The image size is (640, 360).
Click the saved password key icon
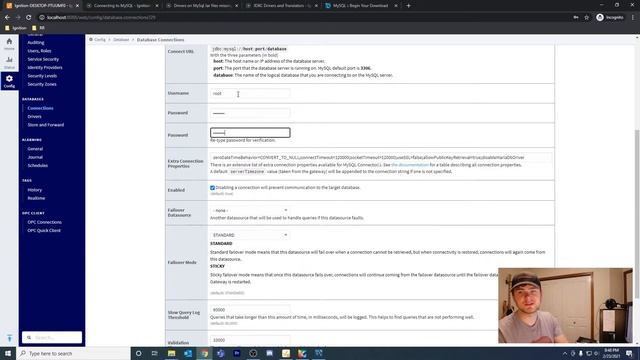point(576,18)
